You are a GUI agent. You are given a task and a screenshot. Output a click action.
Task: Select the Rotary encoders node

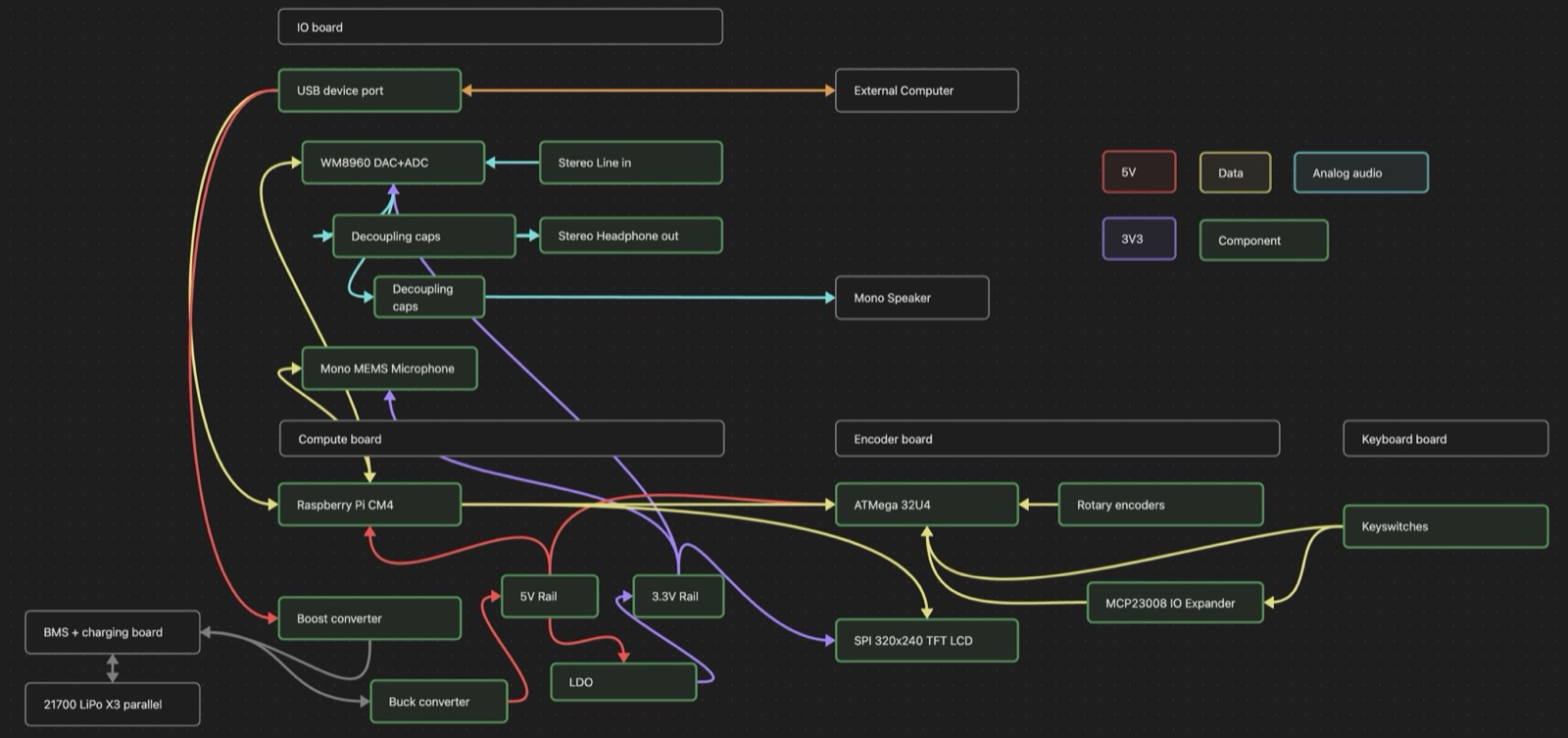tap(1160, 505)
